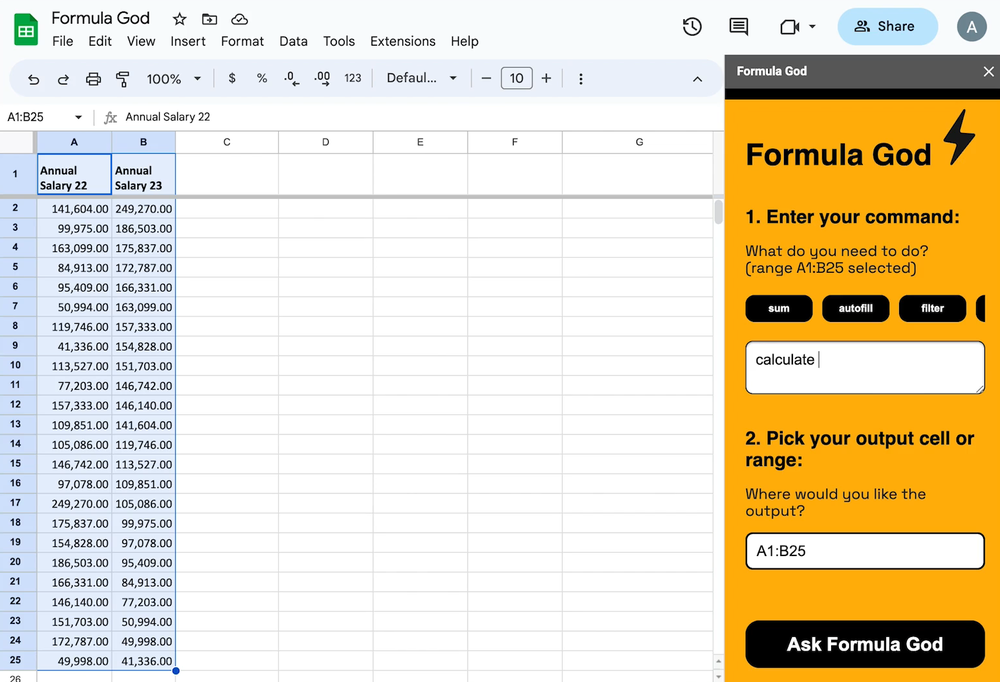The width and height of the screenshot is (1000, 682).
Task: Open the font selection dropdown
Action: [420, 78]
